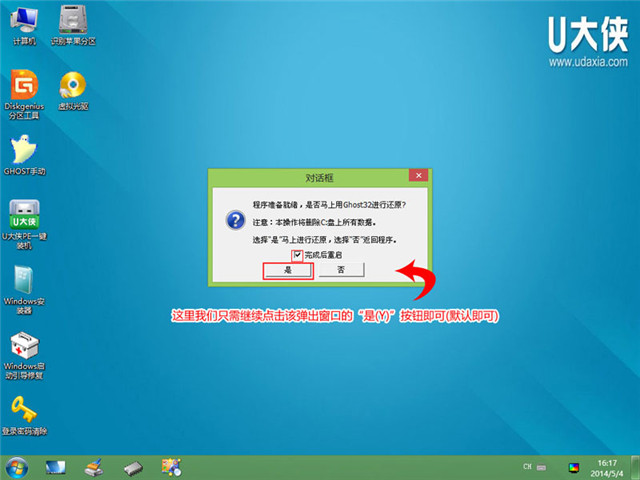Click the colorful rightmost pinned taskbar icon
The width and height of the screenshot is (640, 480).
[171, 466]
